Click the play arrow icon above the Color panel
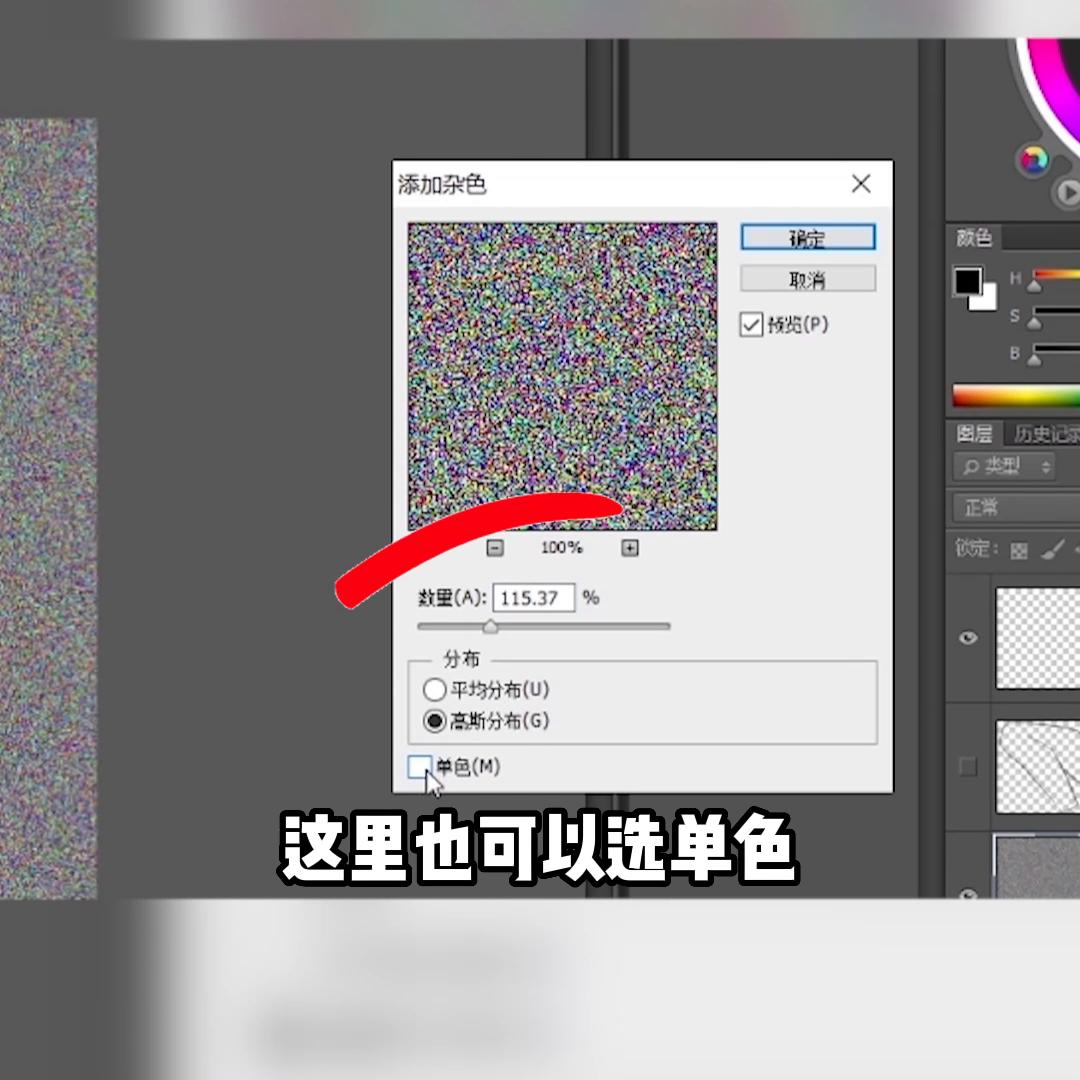The image size is (1080, 1080). [1067, 194]
